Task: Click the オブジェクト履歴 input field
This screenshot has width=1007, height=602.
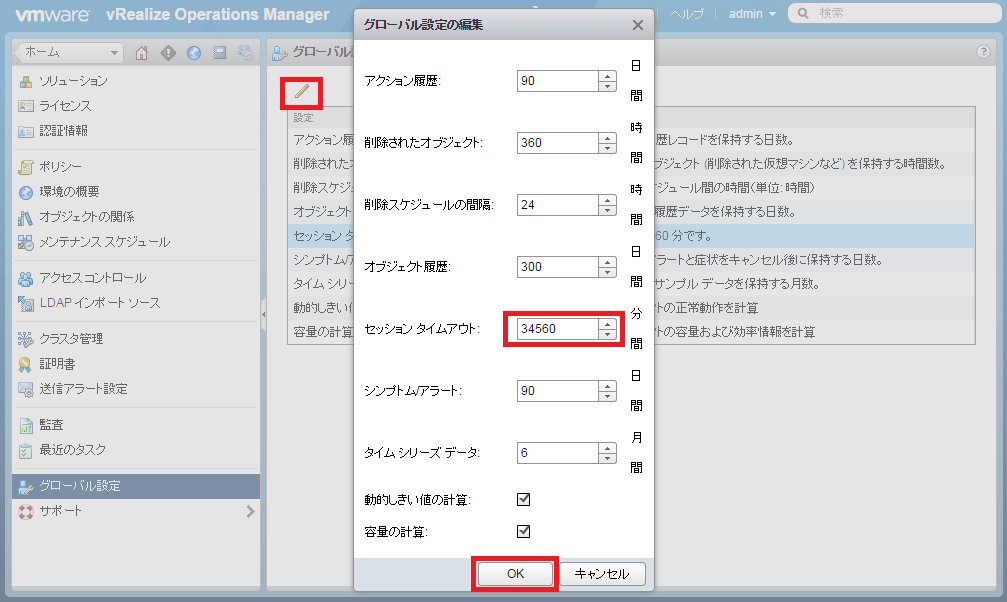Action: click(558, 267)
